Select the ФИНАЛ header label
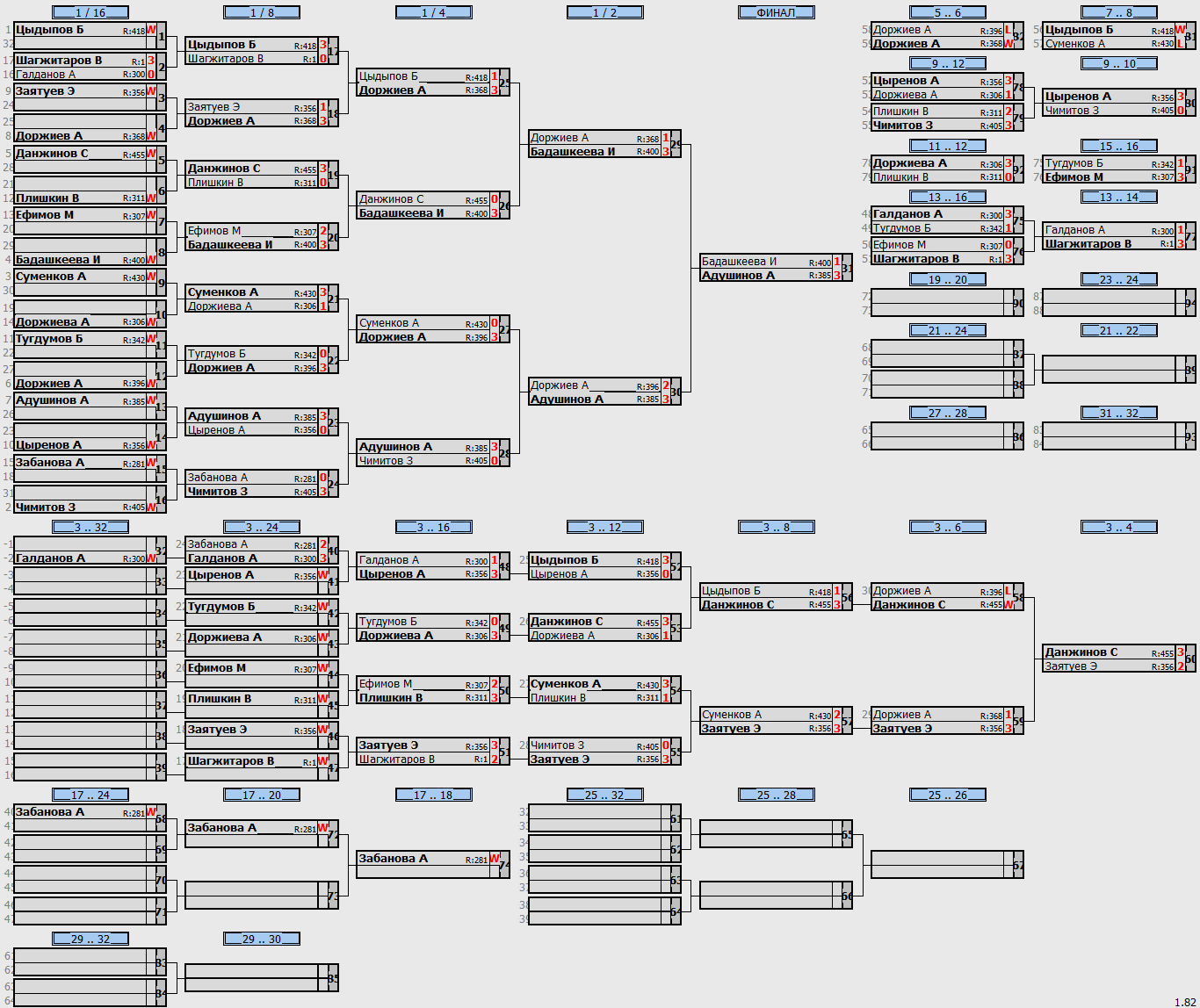Screen dimensions: 1200x1008 click(x=776, y=12)
